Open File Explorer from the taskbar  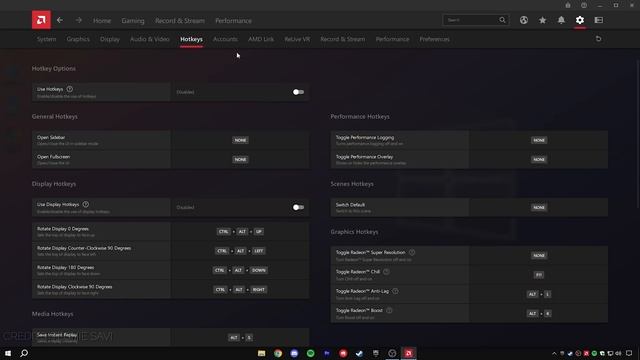tap(262, 353)
